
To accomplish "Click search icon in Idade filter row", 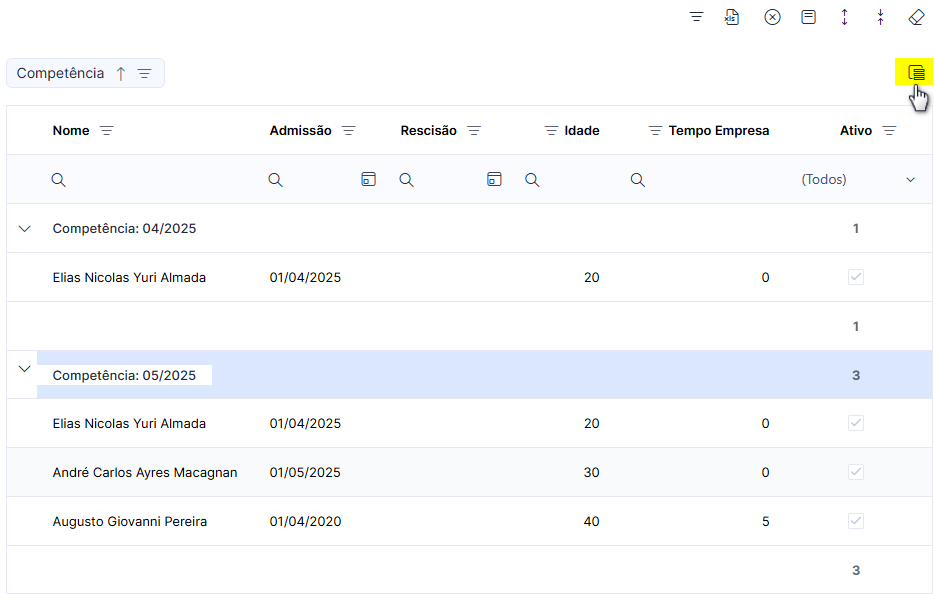I will 532,180.
